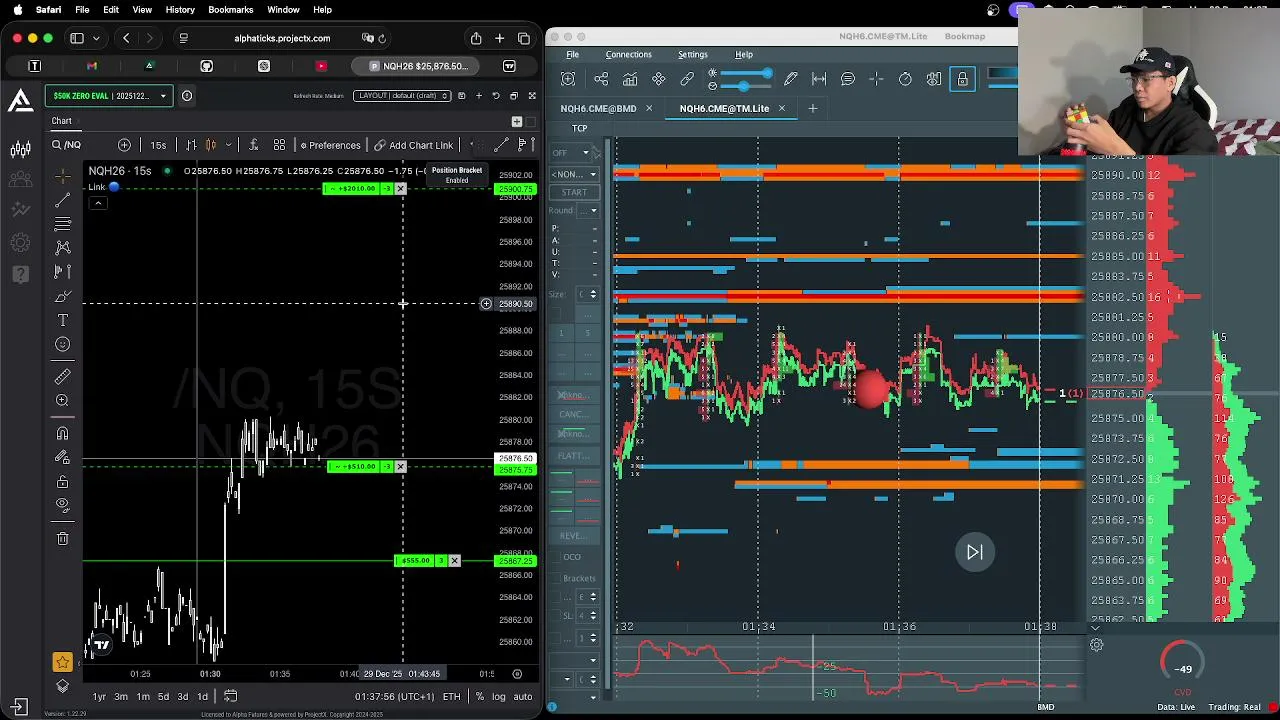Toggle the OCO checkbox in Bookmap
This screenshot has width=1280, height=720.
[553, 557]
